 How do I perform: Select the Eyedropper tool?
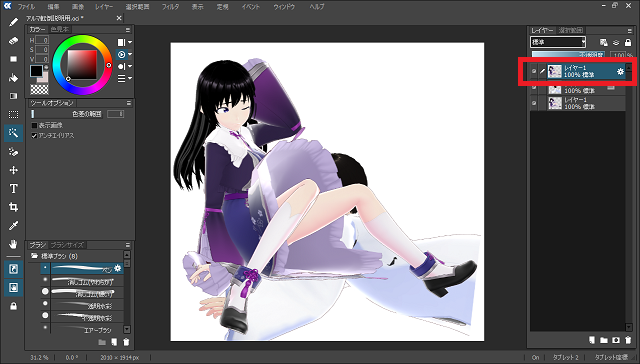[13, 226]
